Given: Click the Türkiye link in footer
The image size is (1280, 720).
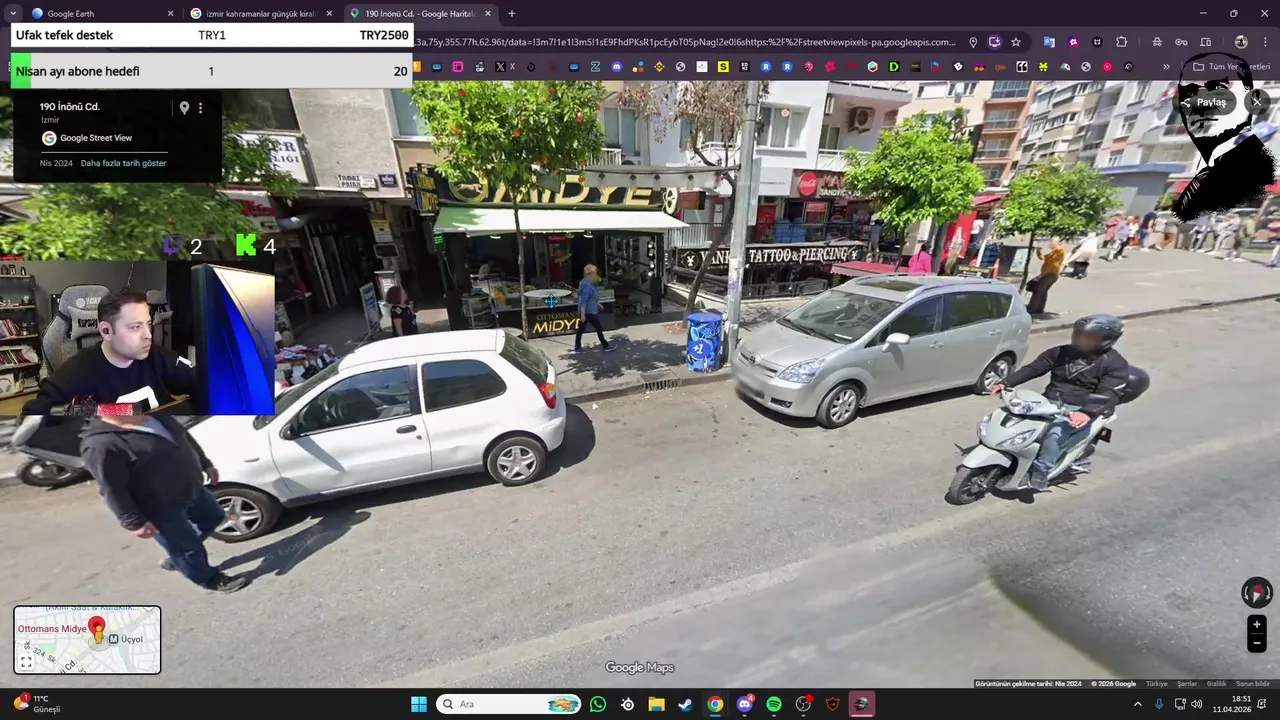Looking at the screenshot, I should click(x=1157, y=684).
